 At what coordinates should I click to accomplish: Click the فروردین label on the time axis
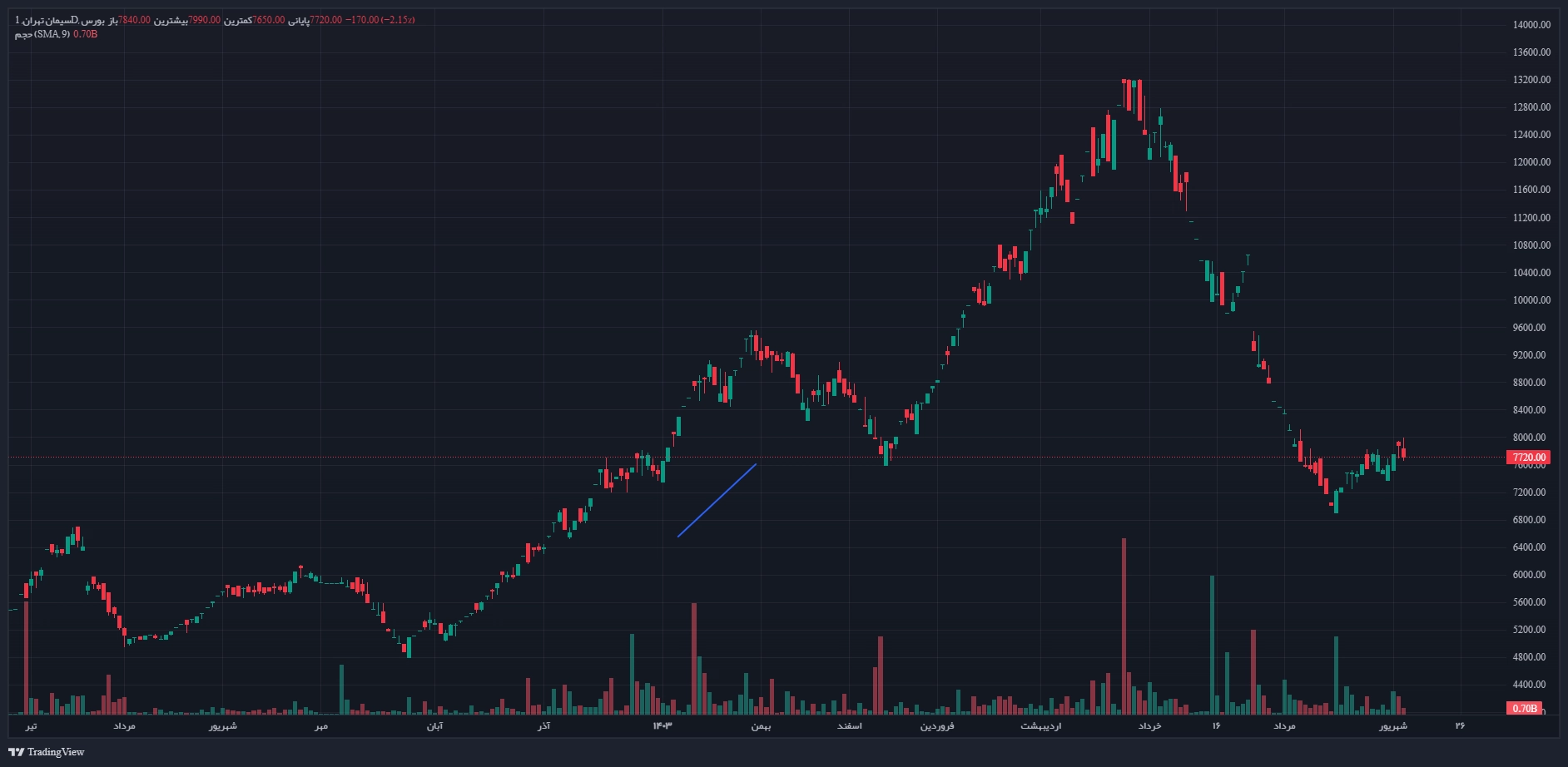point(936,726)
